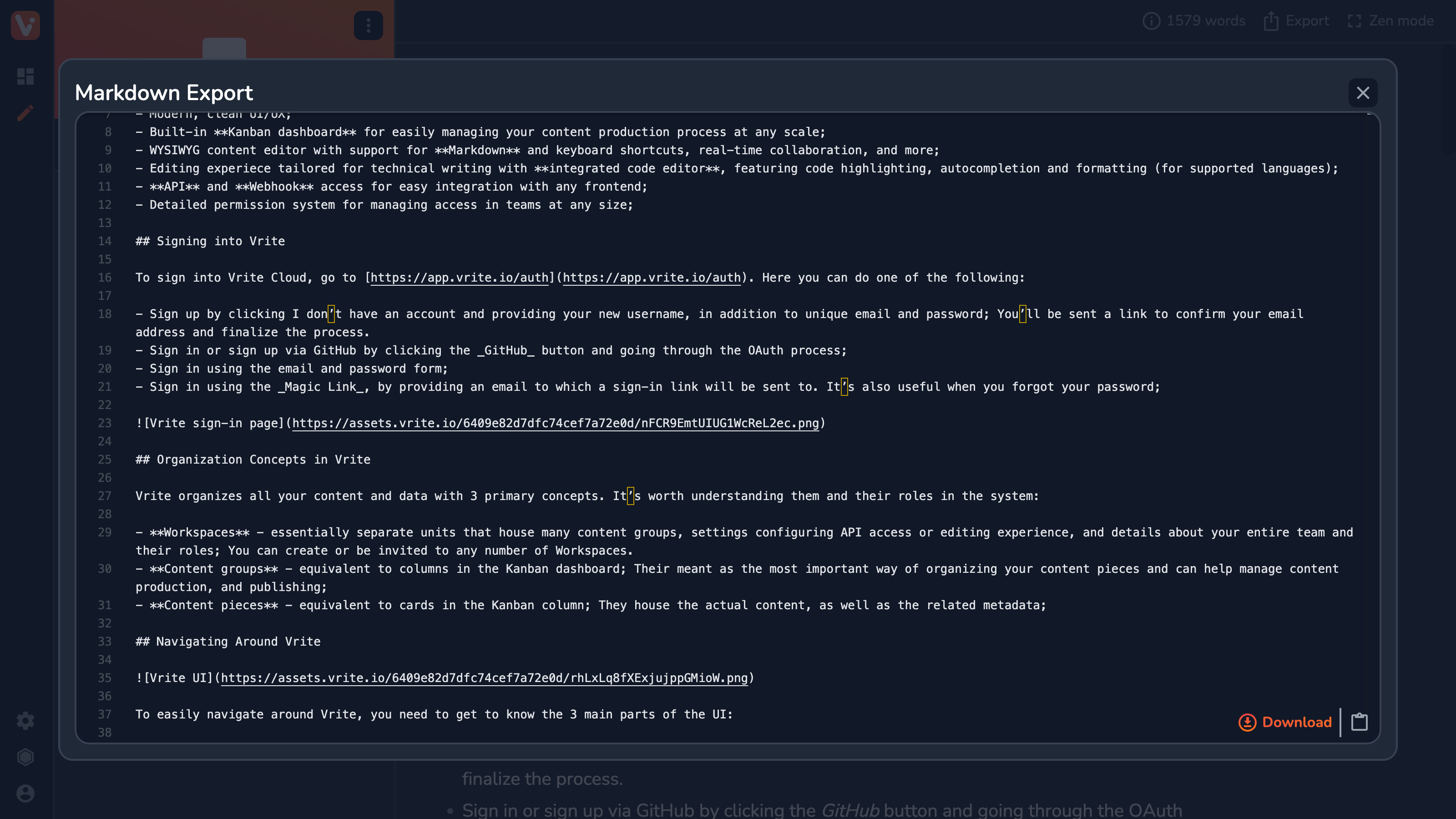
Task: Click the '## Organization Concepts in Vrite' line
Action: point(253,460)
